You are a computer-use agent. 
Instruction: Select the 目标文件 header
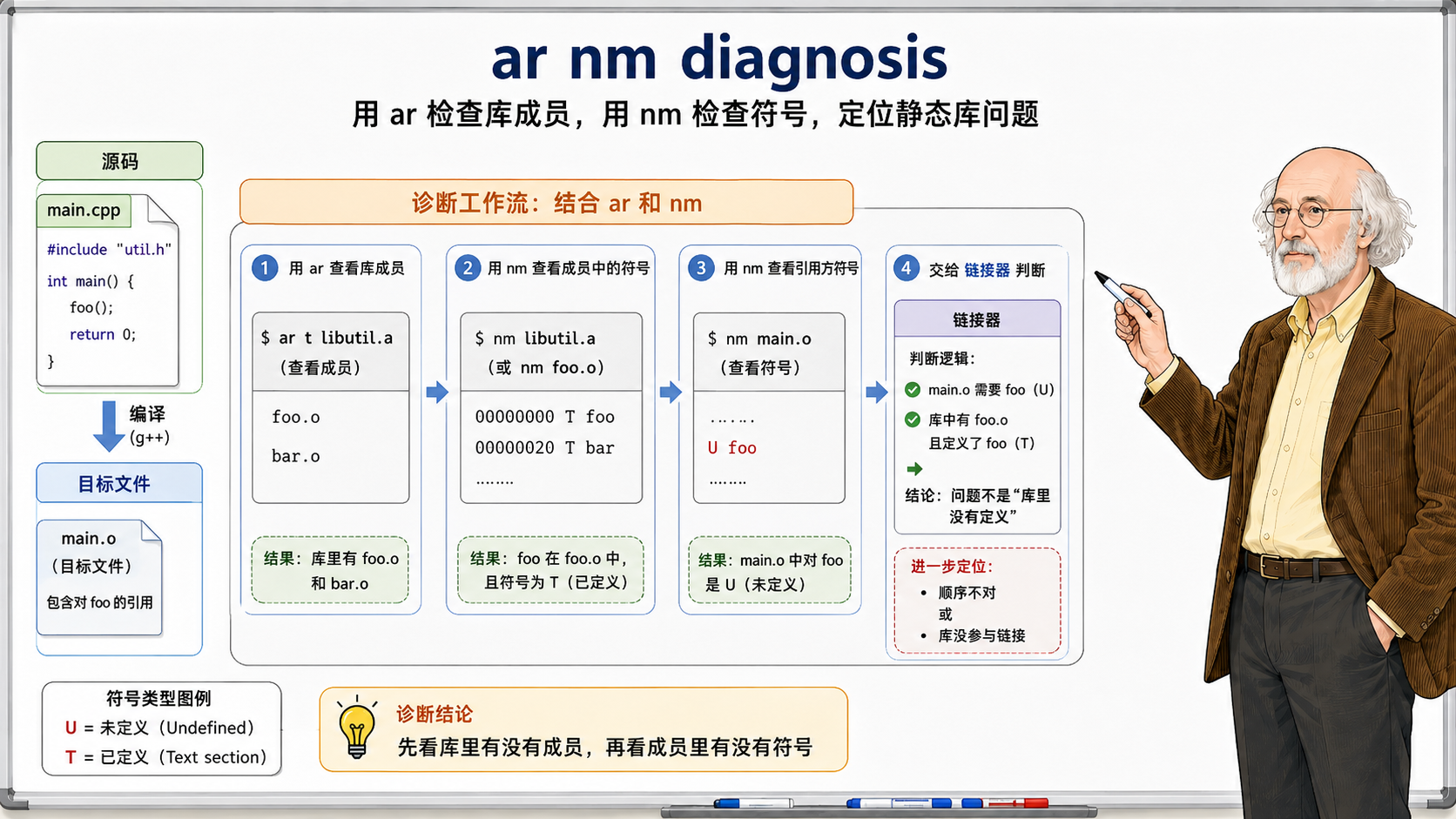(x=119, y=483)
